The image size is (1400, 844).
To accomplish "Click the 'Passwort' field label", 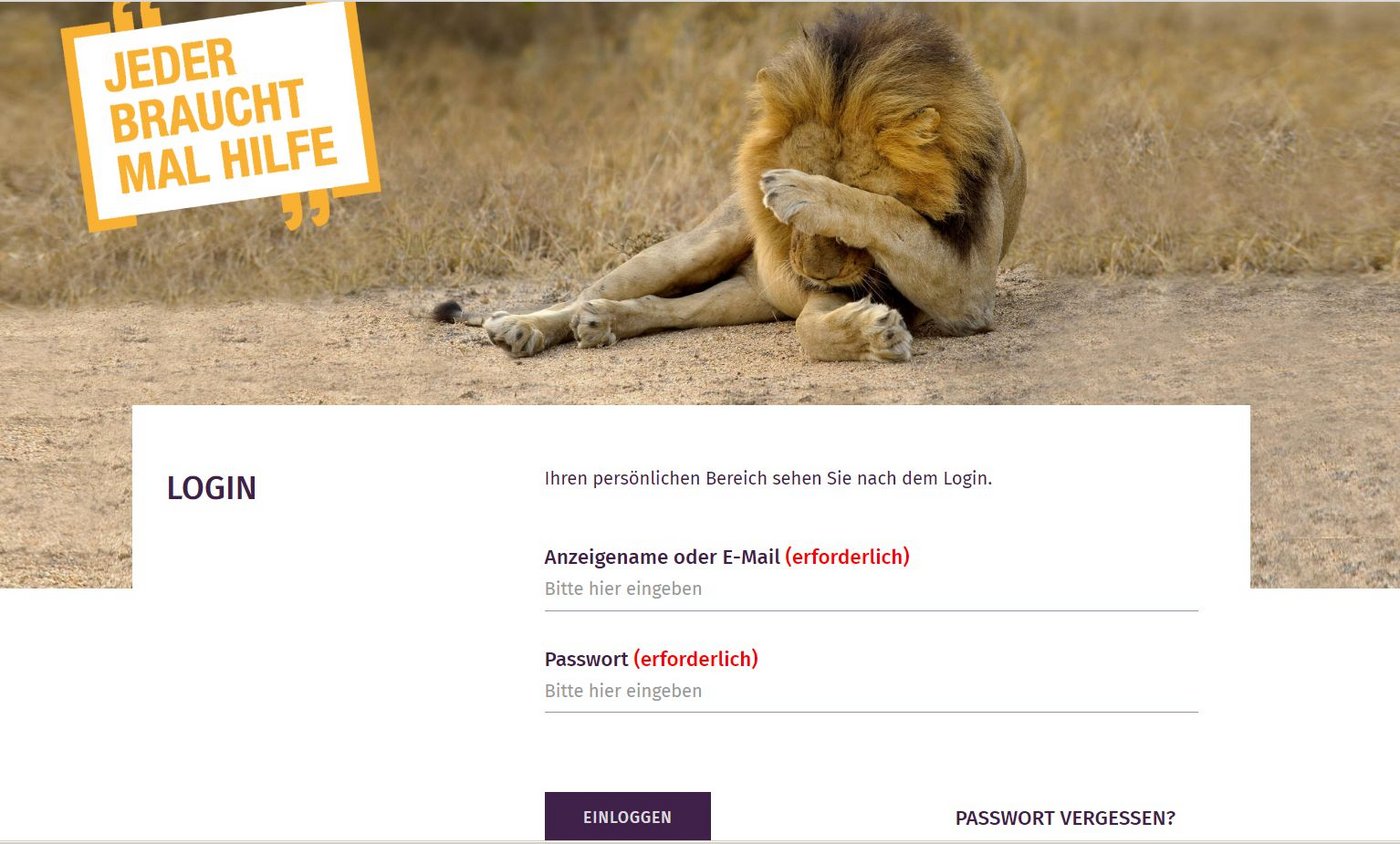I will click(x=586, y=659).
